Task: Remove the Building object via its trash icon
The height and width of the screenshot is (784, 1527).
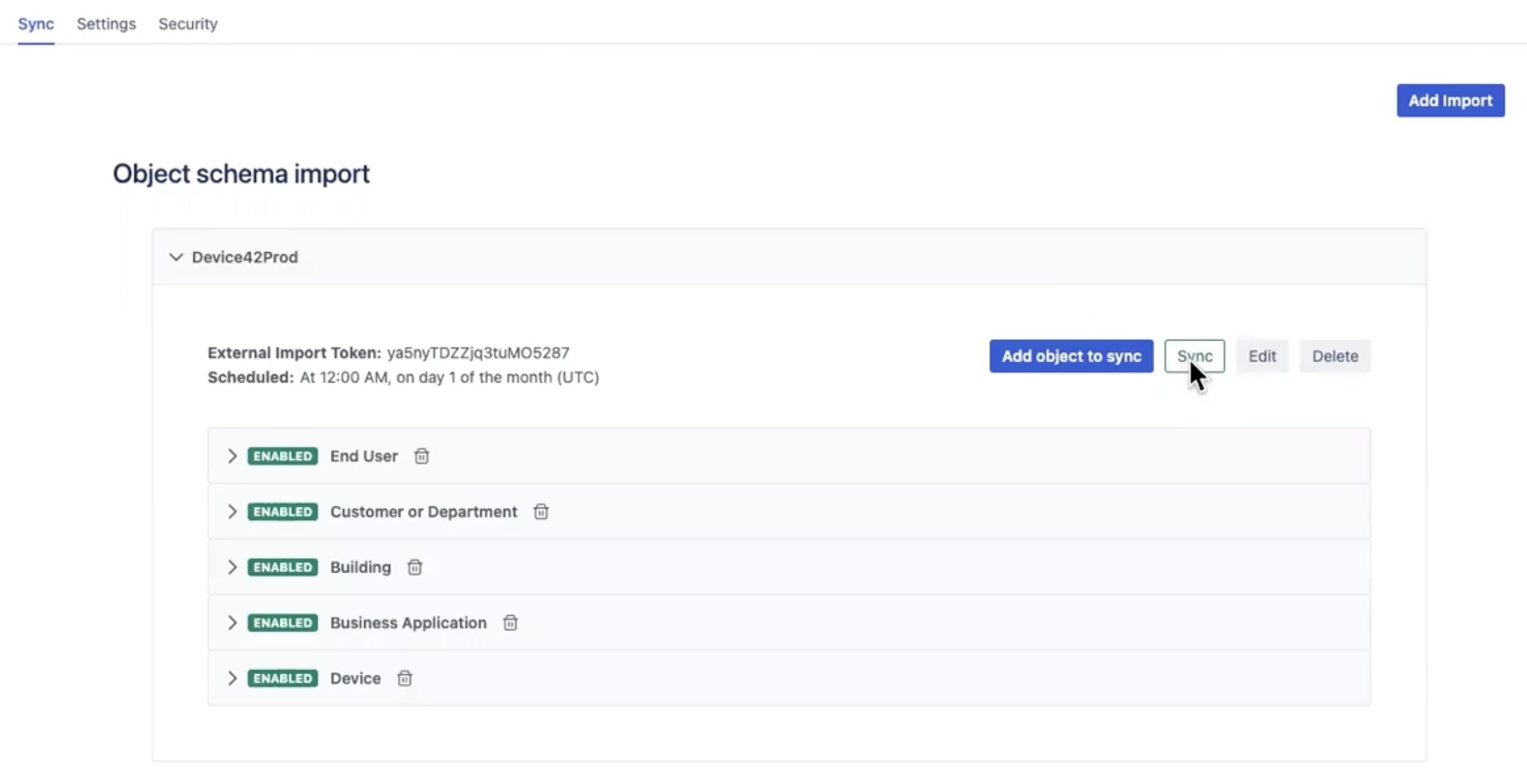Action: (415, 567)
